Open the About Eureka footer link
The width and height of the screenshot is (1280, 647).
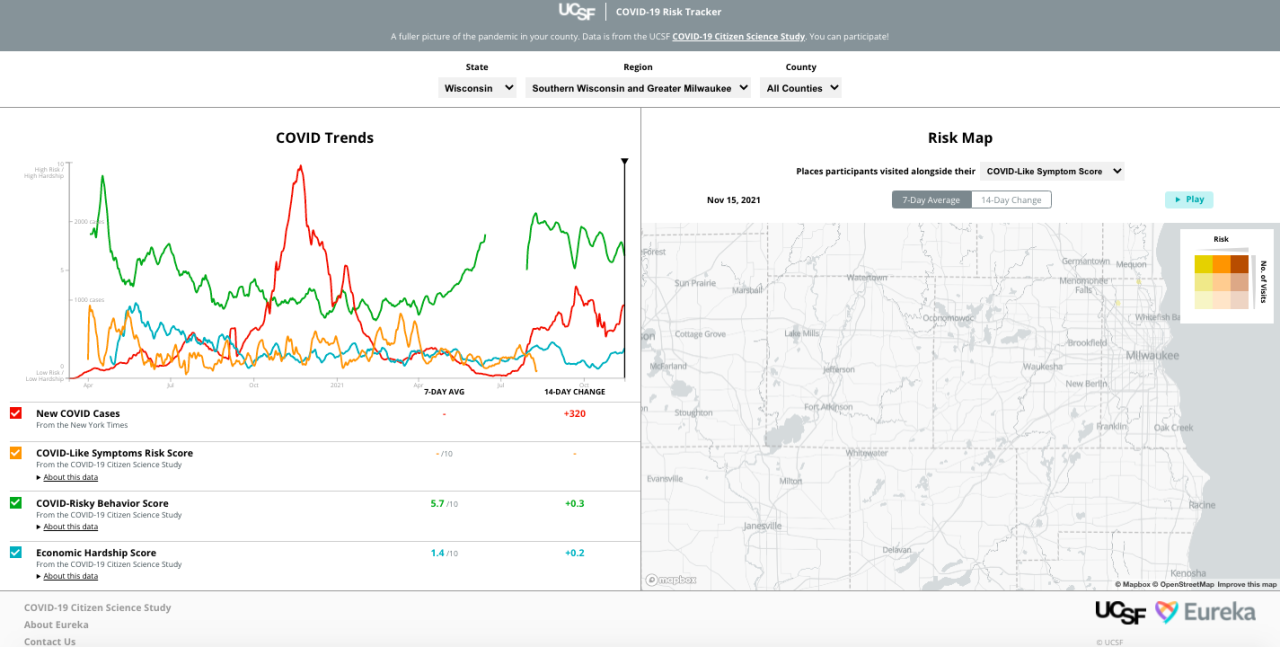tap(58, 625)
